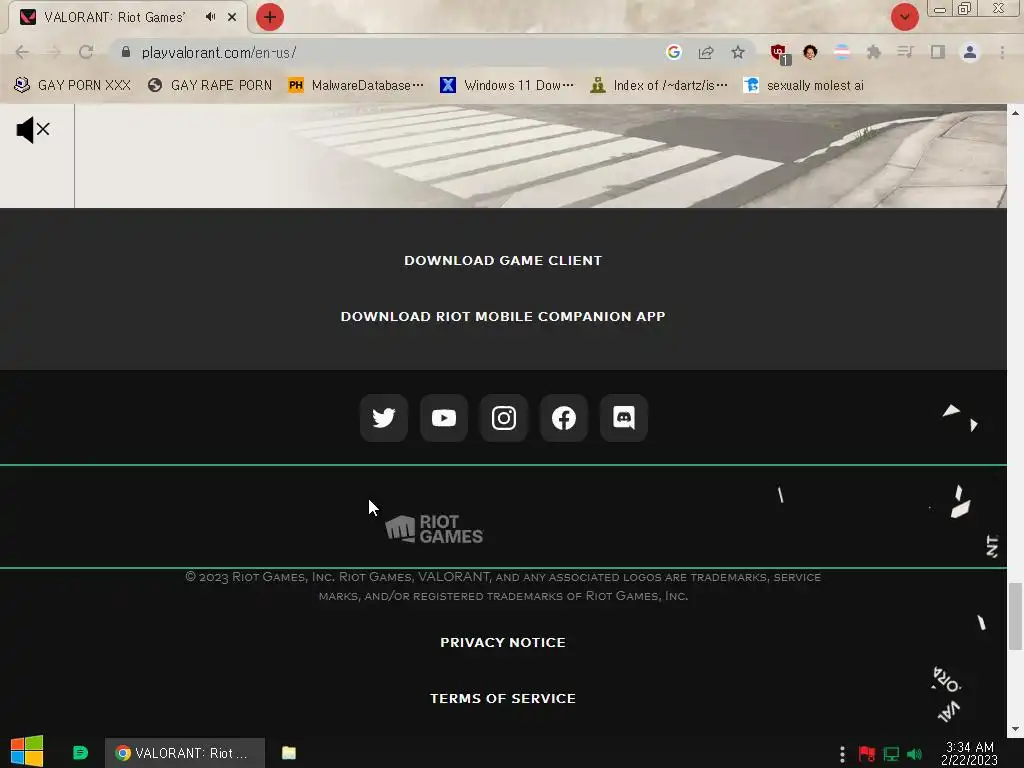
Task: Select the VALORANT: Riot Games tab
Action: point(127,17)
